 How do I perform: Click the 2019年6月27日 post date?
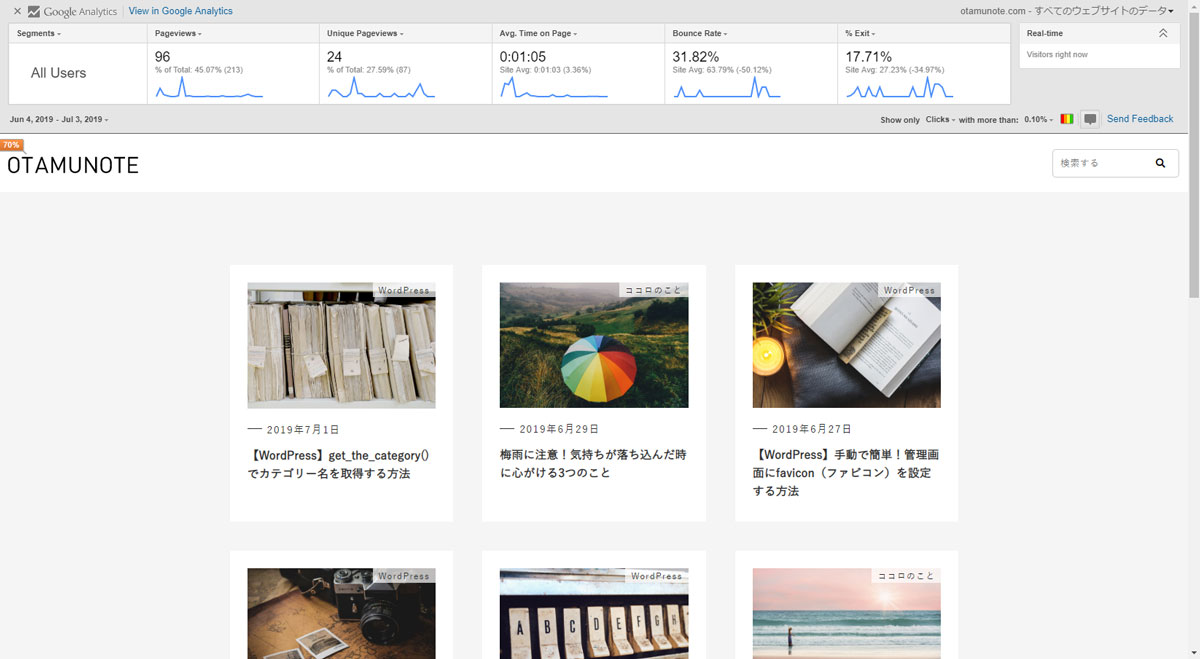tap(811, 429)
